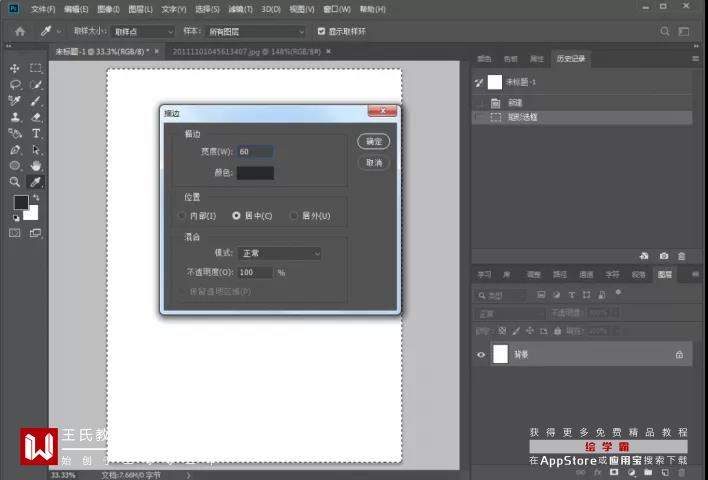Select the Ellipse shape tool
The height and width of the screenshot is (480, 708).
14,166
